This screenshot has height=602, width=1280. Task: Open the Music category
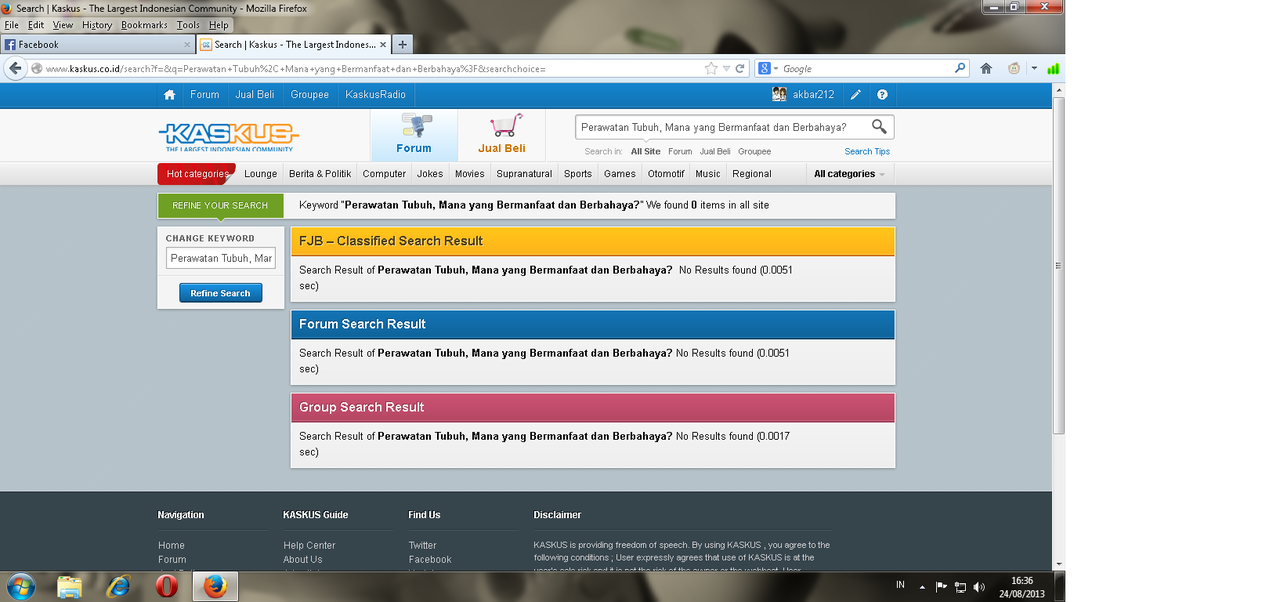(708, 174)
